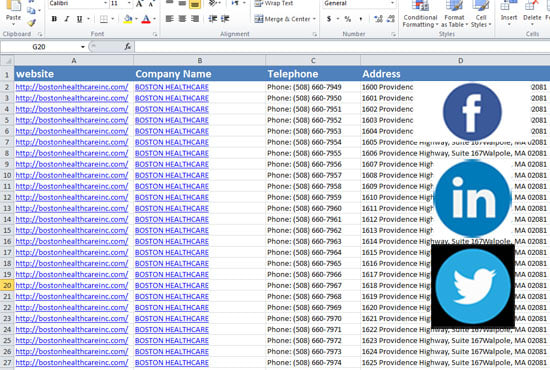This screenshot has height=370, width=550.
Task: Open BOSTON HEALTHCARE link in row 16
Action: [172, 241]
